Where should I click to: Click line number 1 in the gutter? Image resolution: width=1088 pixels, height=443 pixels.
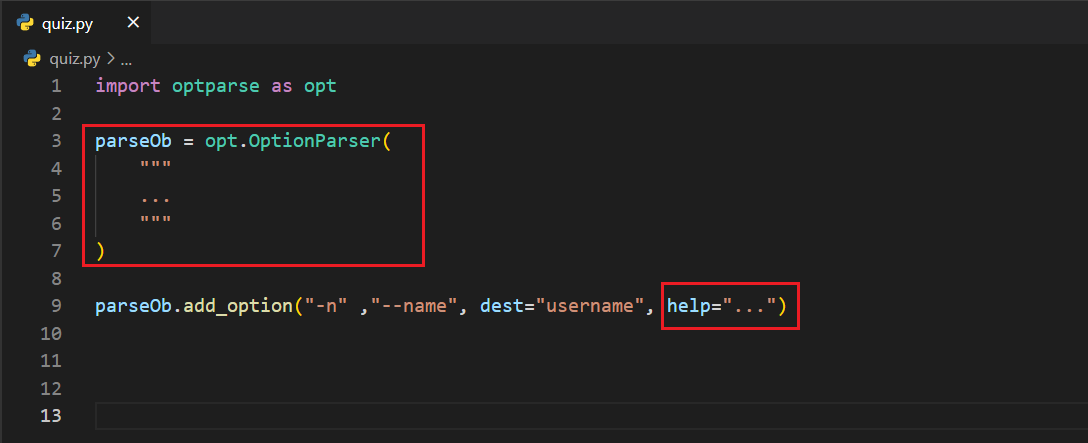coord(56,86)
